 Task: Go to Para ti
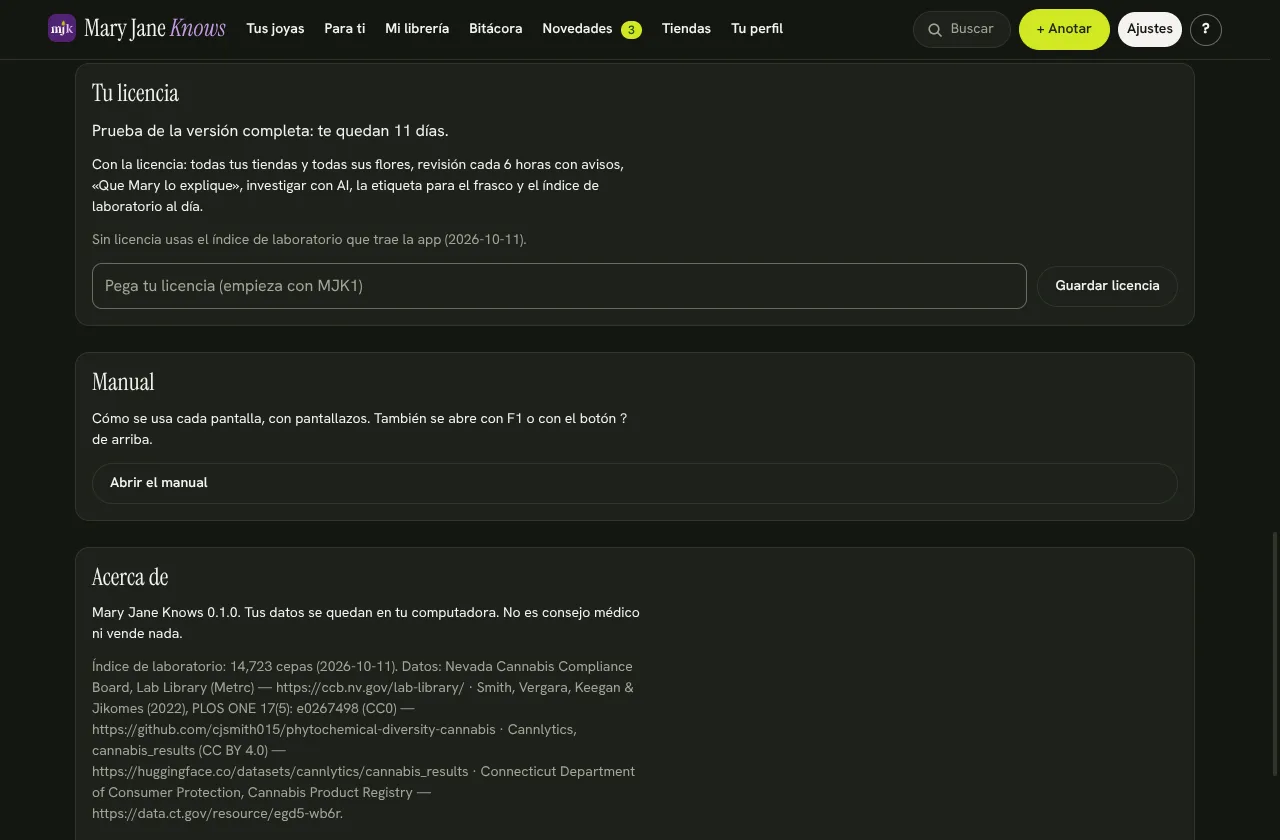click(345, 29)
